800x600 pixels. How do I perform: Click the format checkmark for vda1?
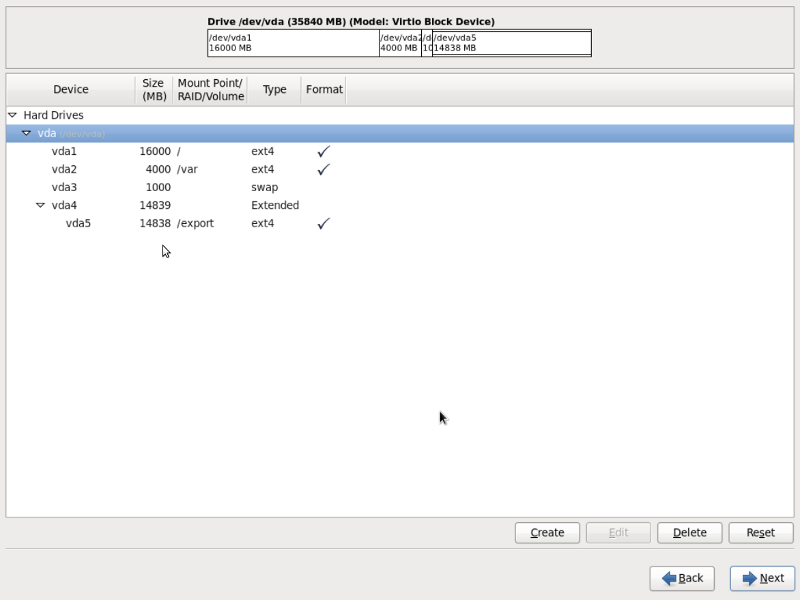pos(323,151)
